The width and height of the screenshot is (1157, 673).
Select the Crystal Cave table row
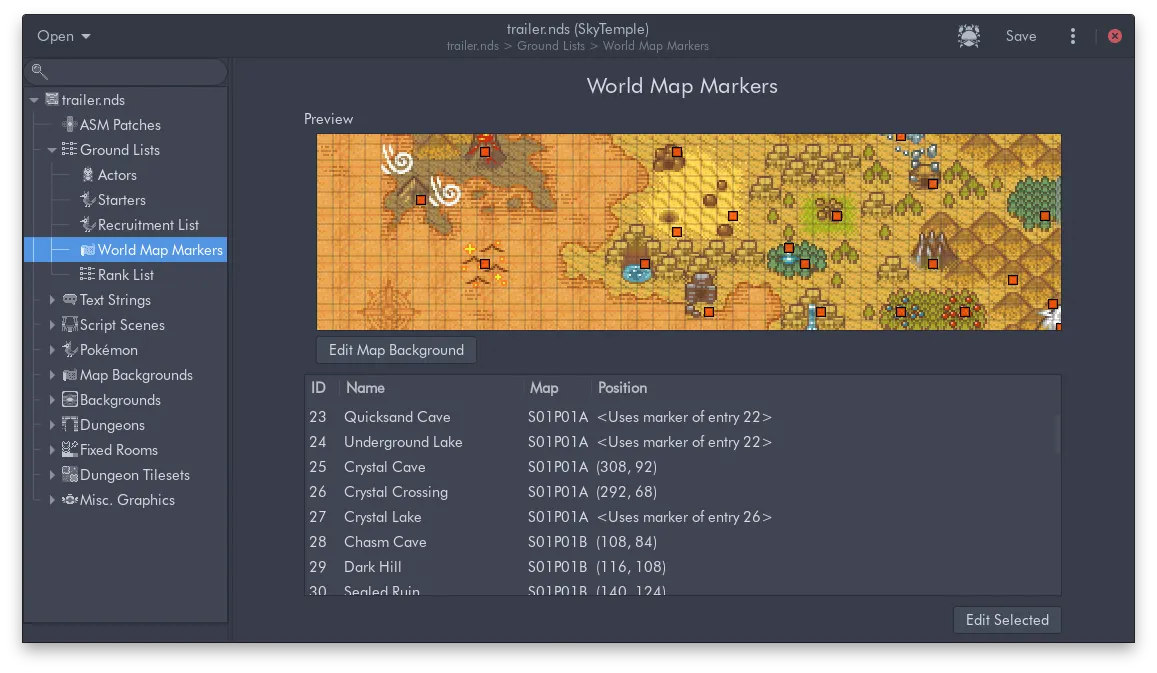click(384, 467)
